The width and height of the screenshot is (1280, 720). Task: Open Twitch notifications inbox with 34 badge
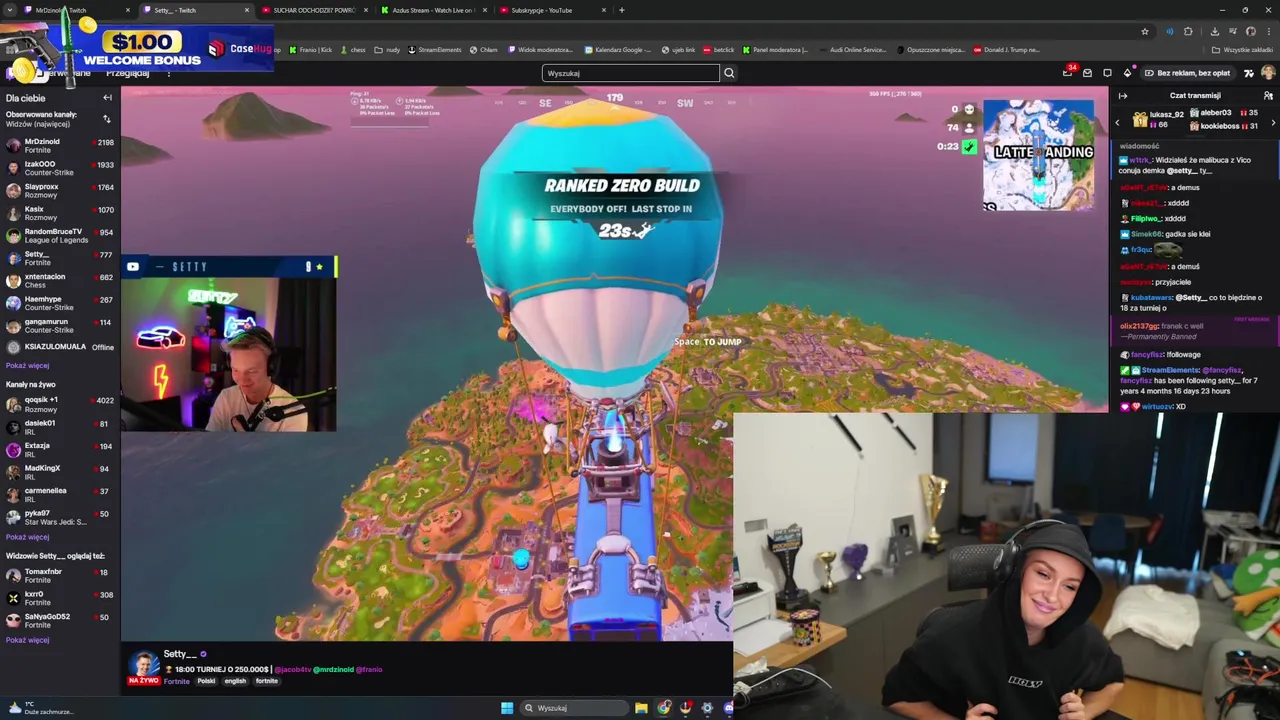pos(1068,73)
